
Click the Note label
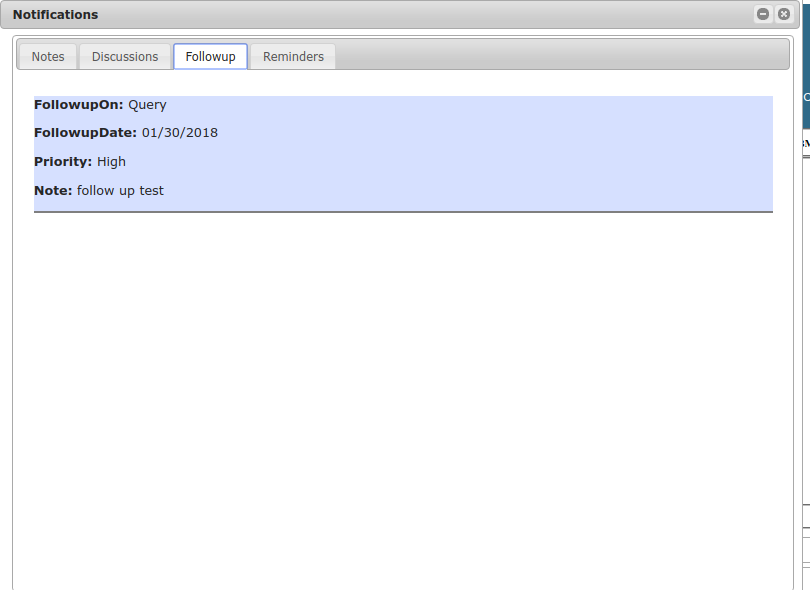(x=53, y=191)
